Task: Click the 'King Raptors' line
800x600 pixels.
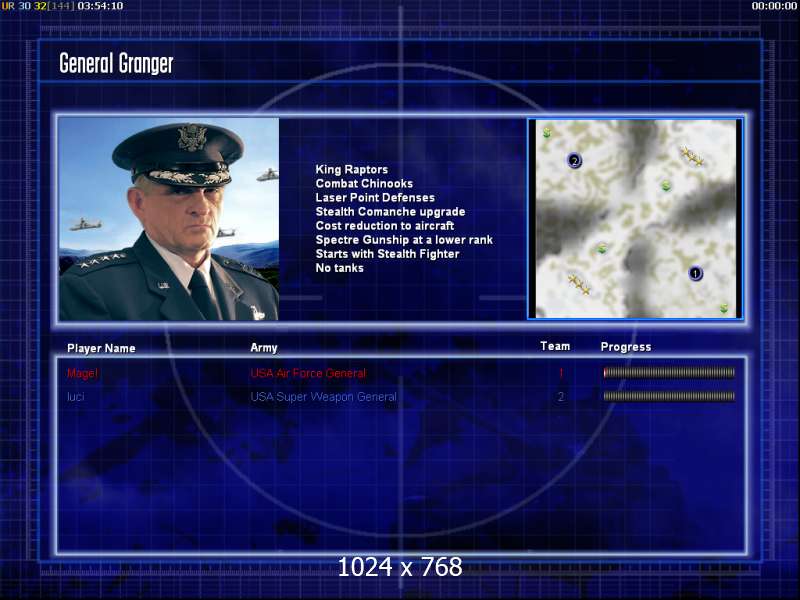Action: (x=352, y=169)
